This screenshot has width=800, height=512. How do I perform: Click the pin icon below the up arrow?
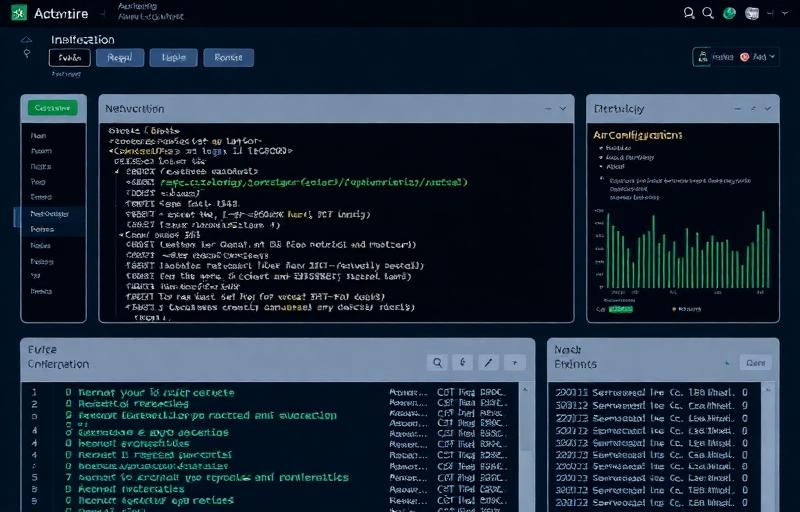point(27,54)
